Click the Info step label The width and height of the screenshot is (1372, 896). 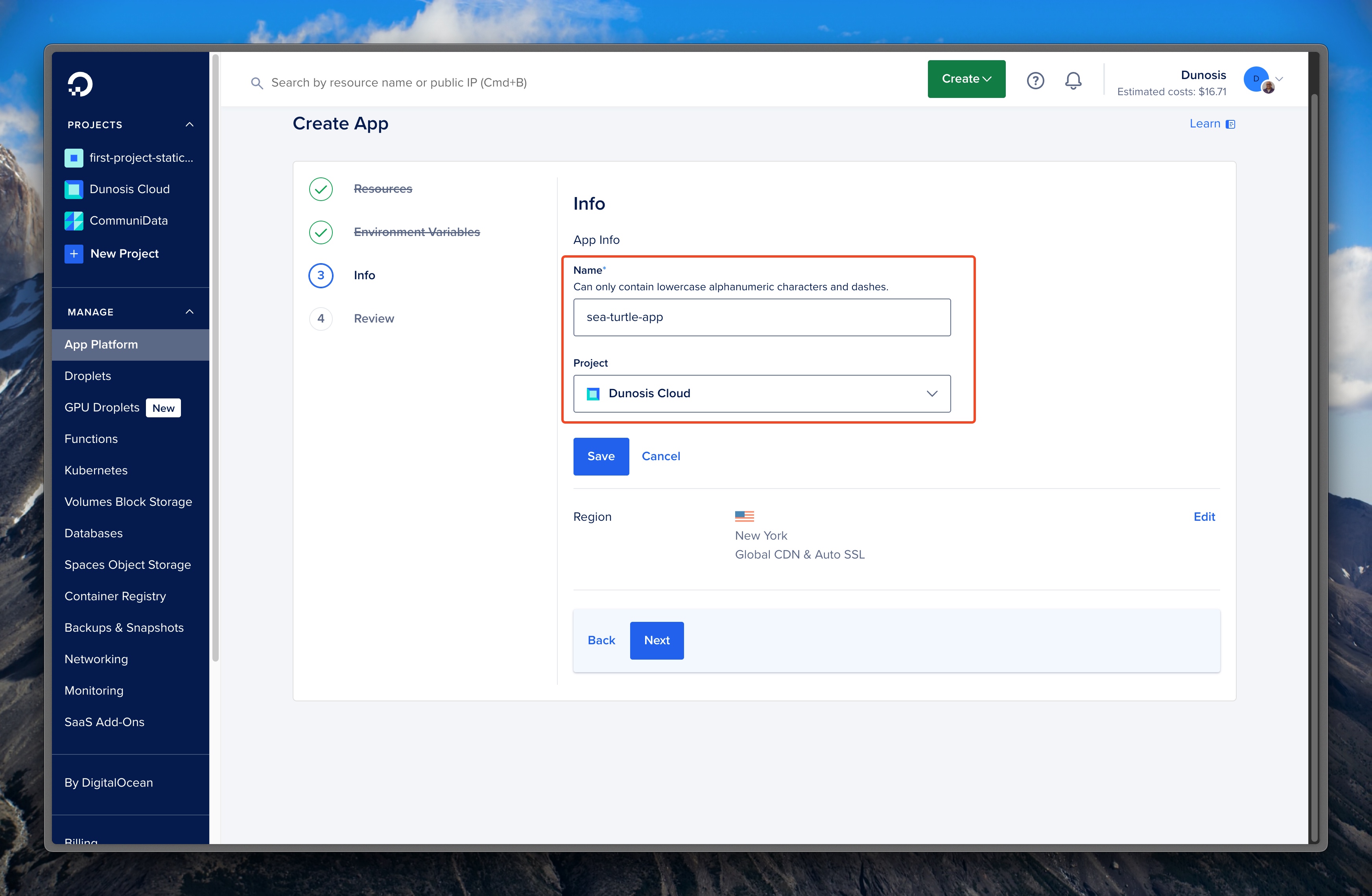pos(364,276)
